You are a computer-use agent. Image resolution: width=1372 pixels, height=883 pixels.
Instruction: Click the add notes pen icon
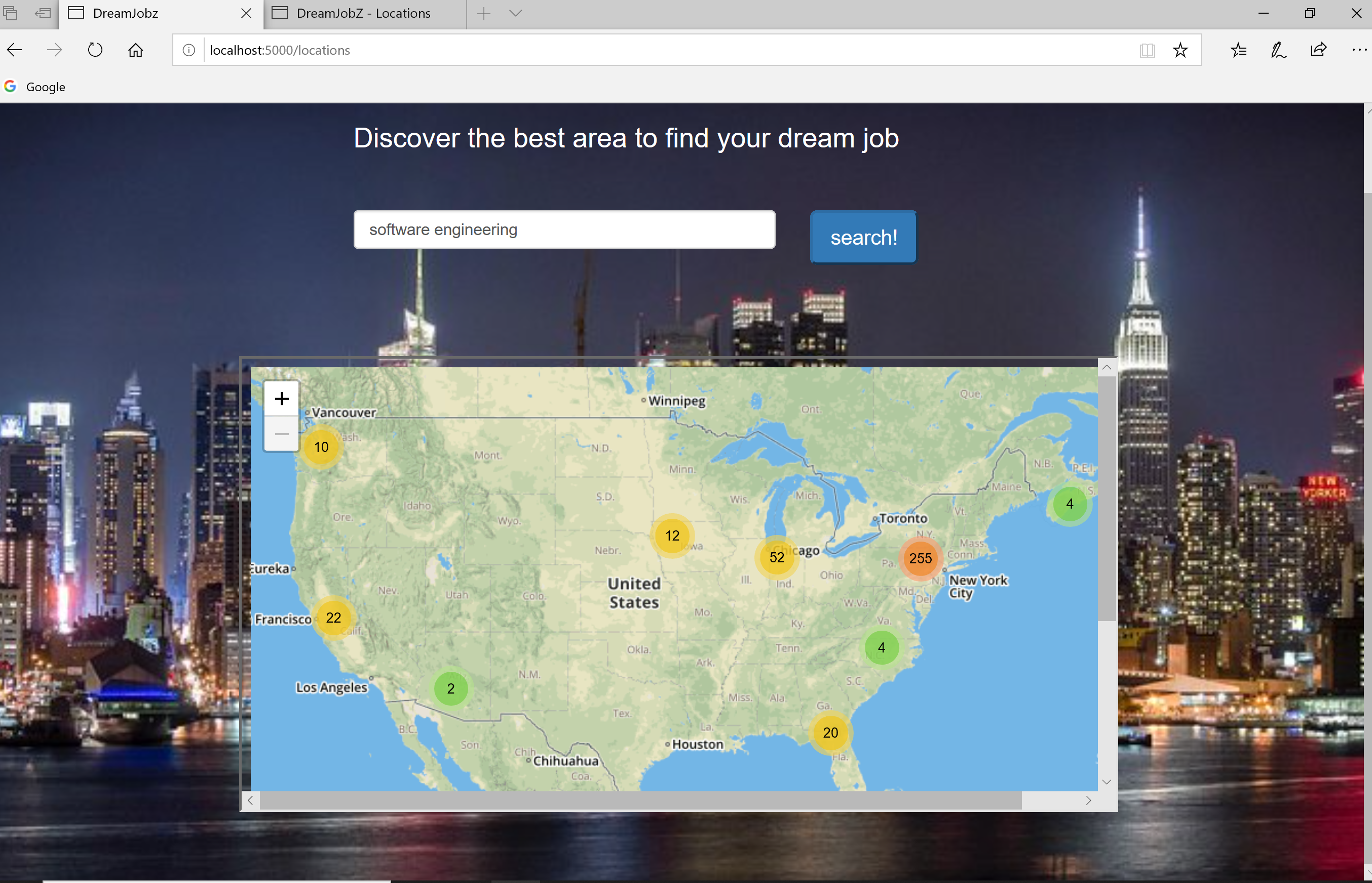1278,51
